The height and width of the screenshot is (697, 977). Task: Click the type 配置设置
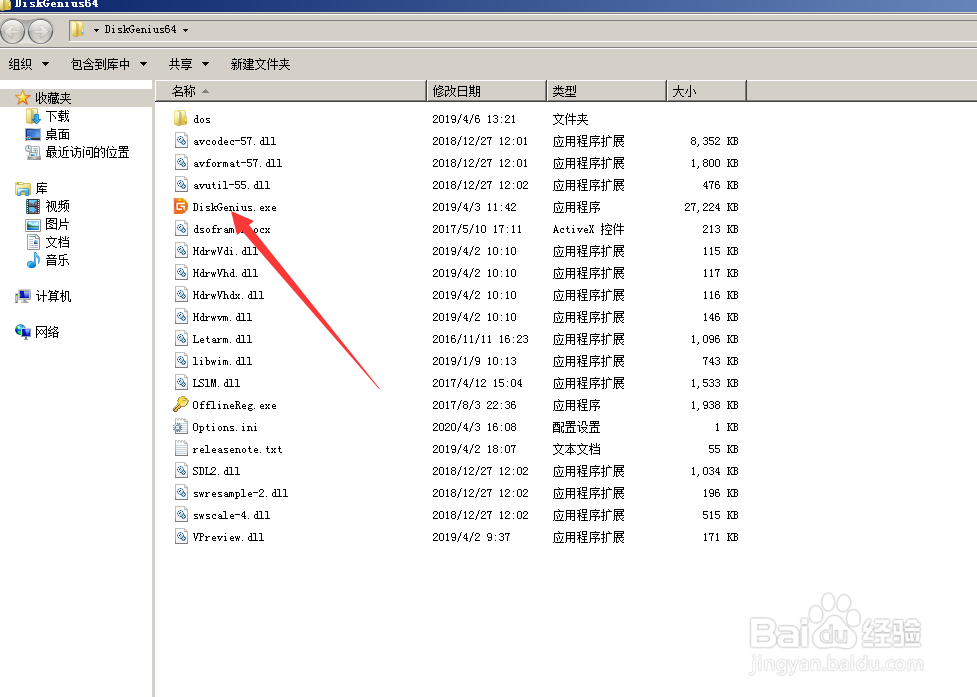coord(576,427)
